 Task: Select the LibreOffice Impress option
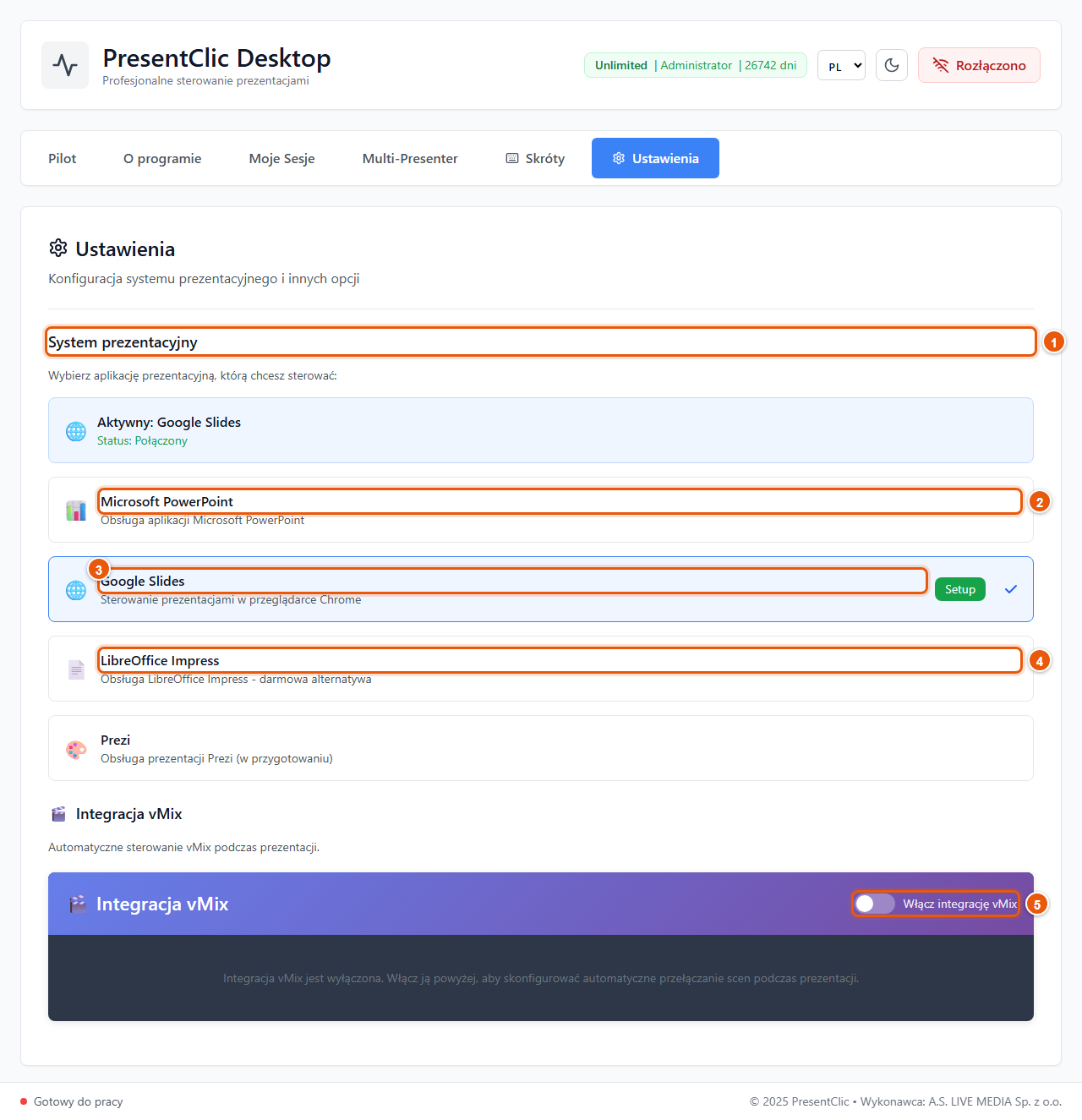point(541,669)
